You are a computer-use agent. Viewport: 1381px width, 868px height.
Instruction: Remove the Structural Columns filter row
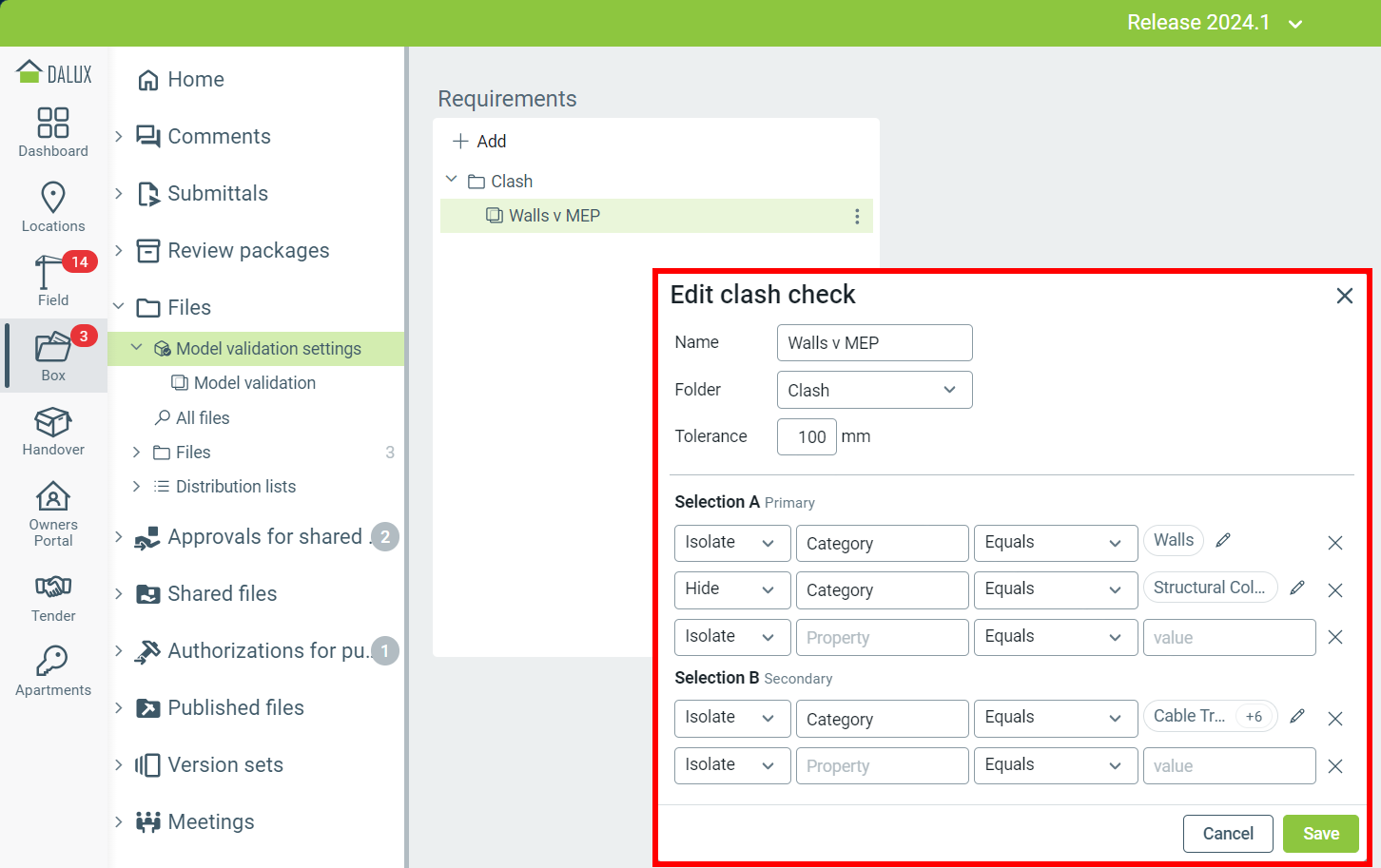(x=1335, y=590)
